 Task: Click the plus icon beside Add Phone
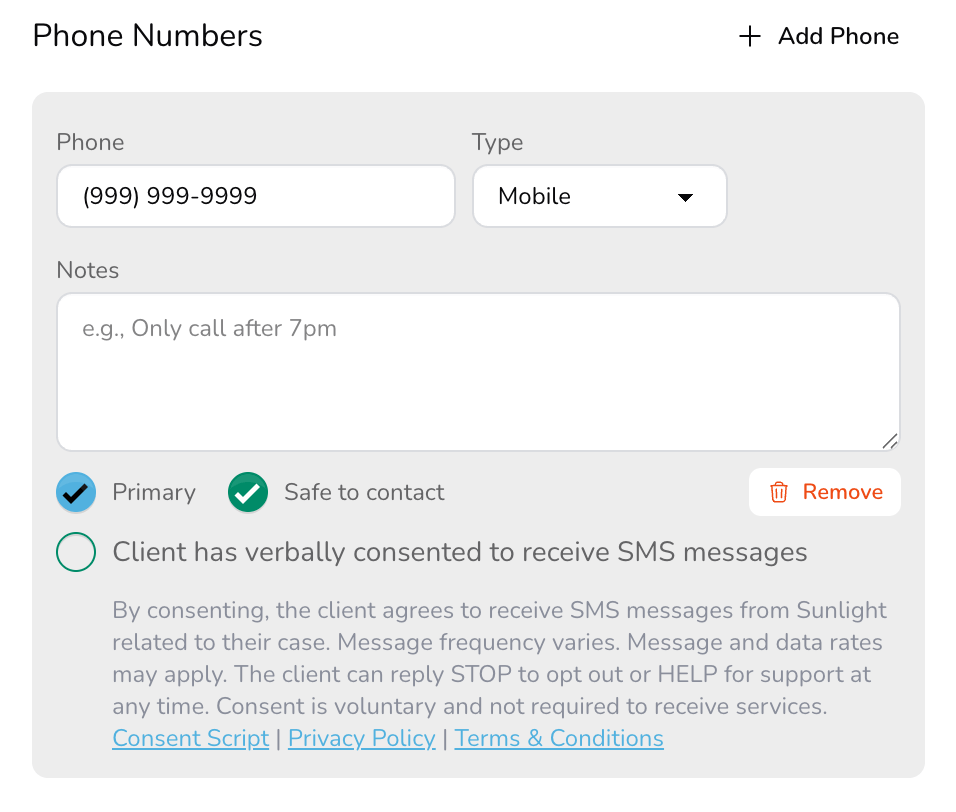click(748, 36)
